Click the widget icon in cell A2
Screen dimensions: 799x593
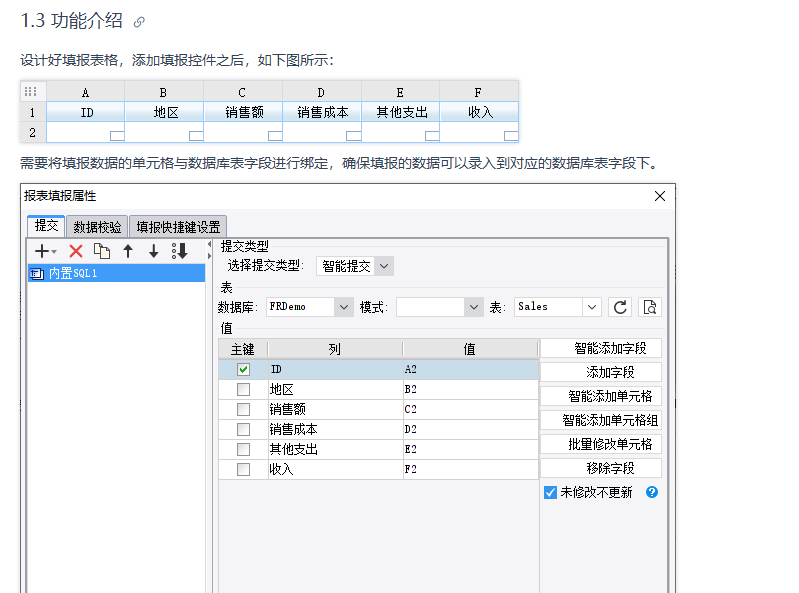pos(117,136)
